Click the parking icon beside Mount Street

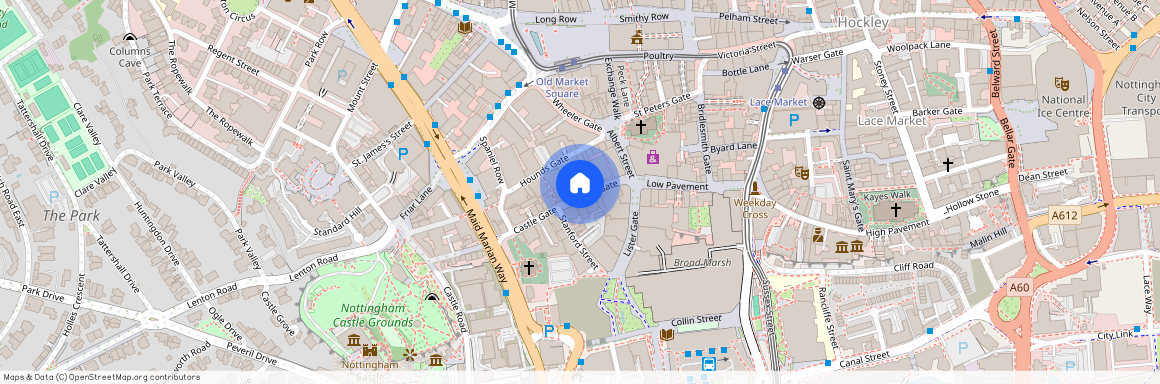342,75
